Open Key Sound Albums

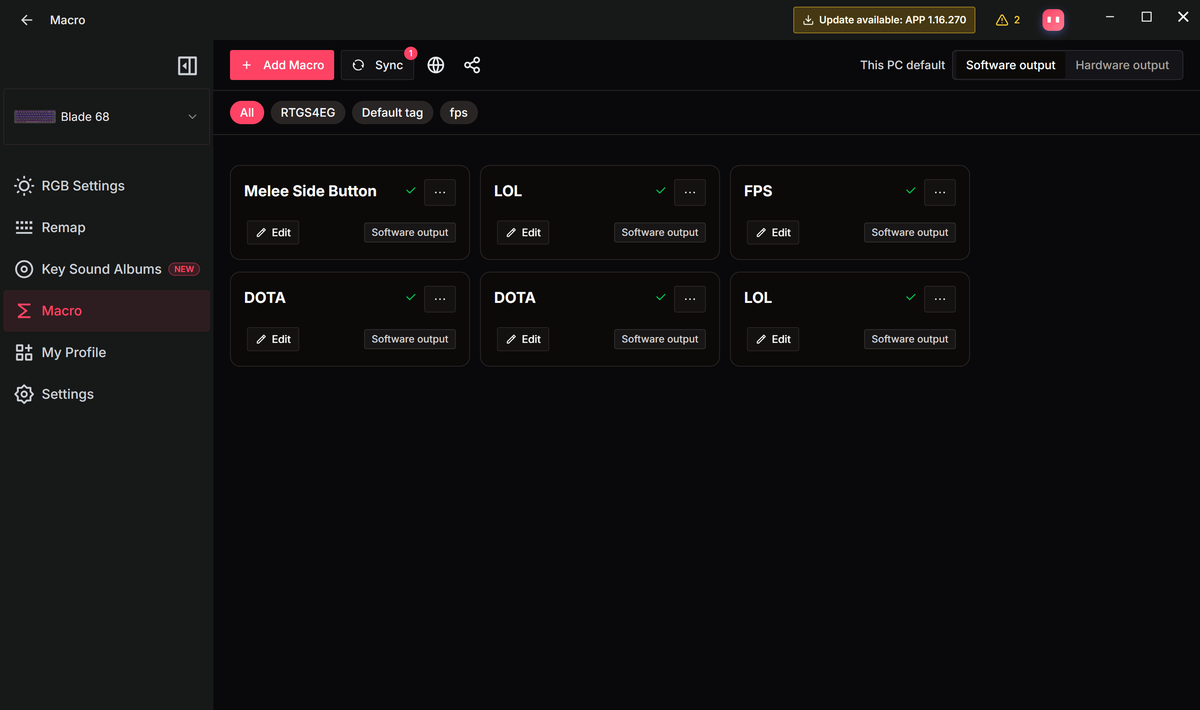107,269
